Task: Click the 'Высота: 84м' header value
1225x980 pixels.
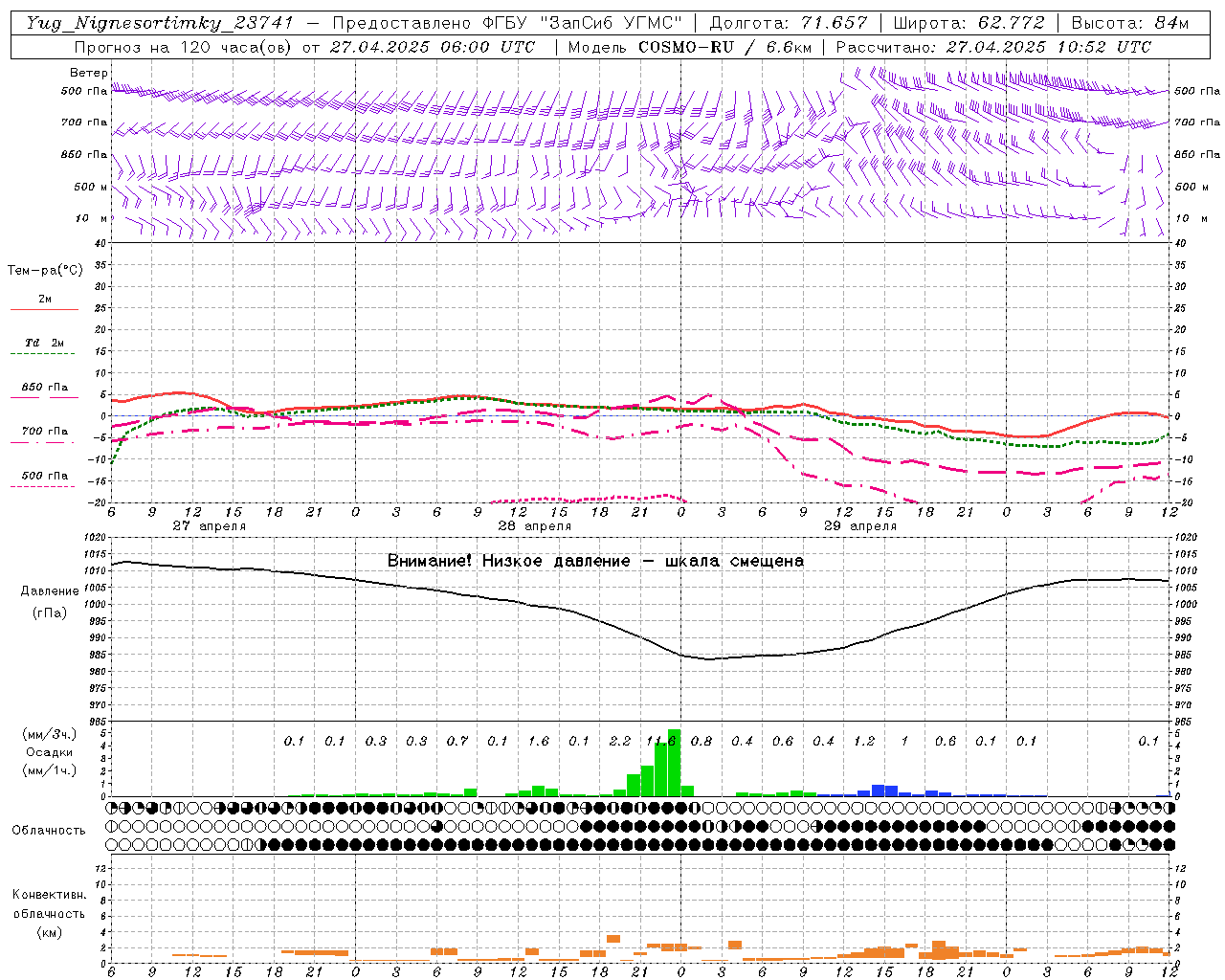Action: [x=1129, y=23]
